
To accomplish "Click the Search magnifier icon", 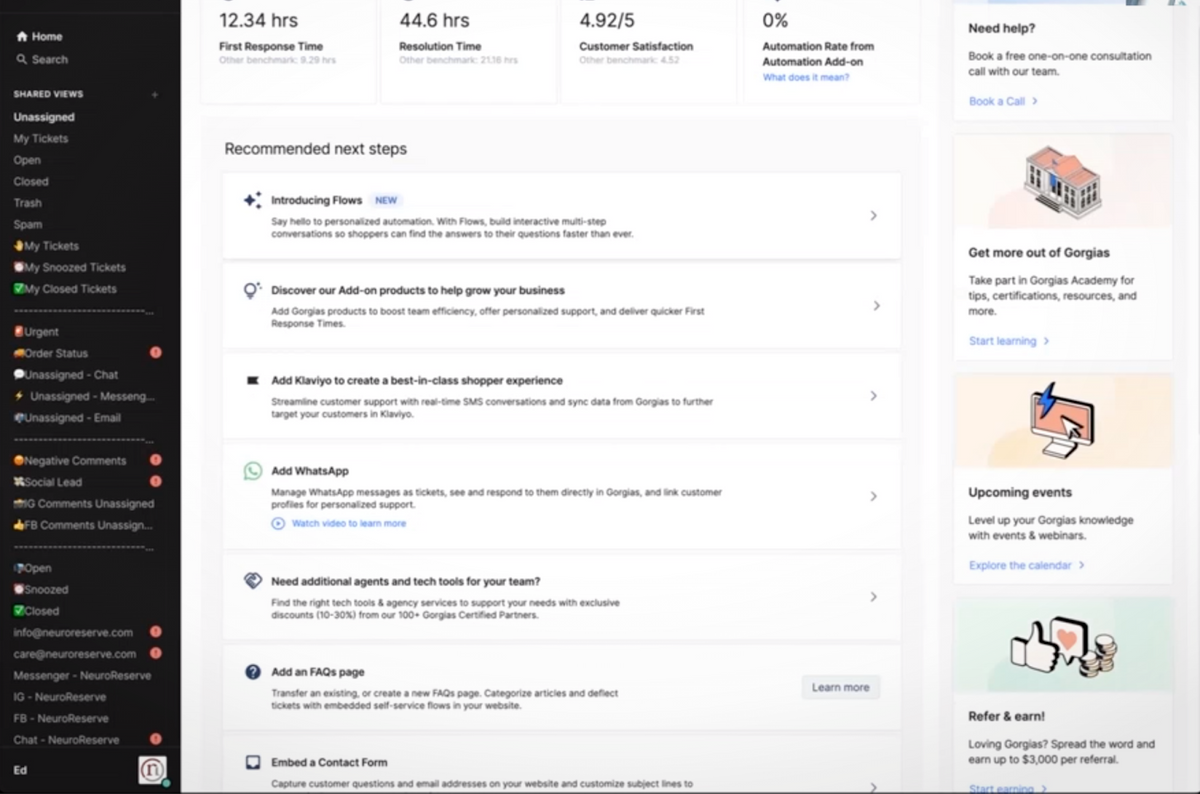I will pos(22,60).
